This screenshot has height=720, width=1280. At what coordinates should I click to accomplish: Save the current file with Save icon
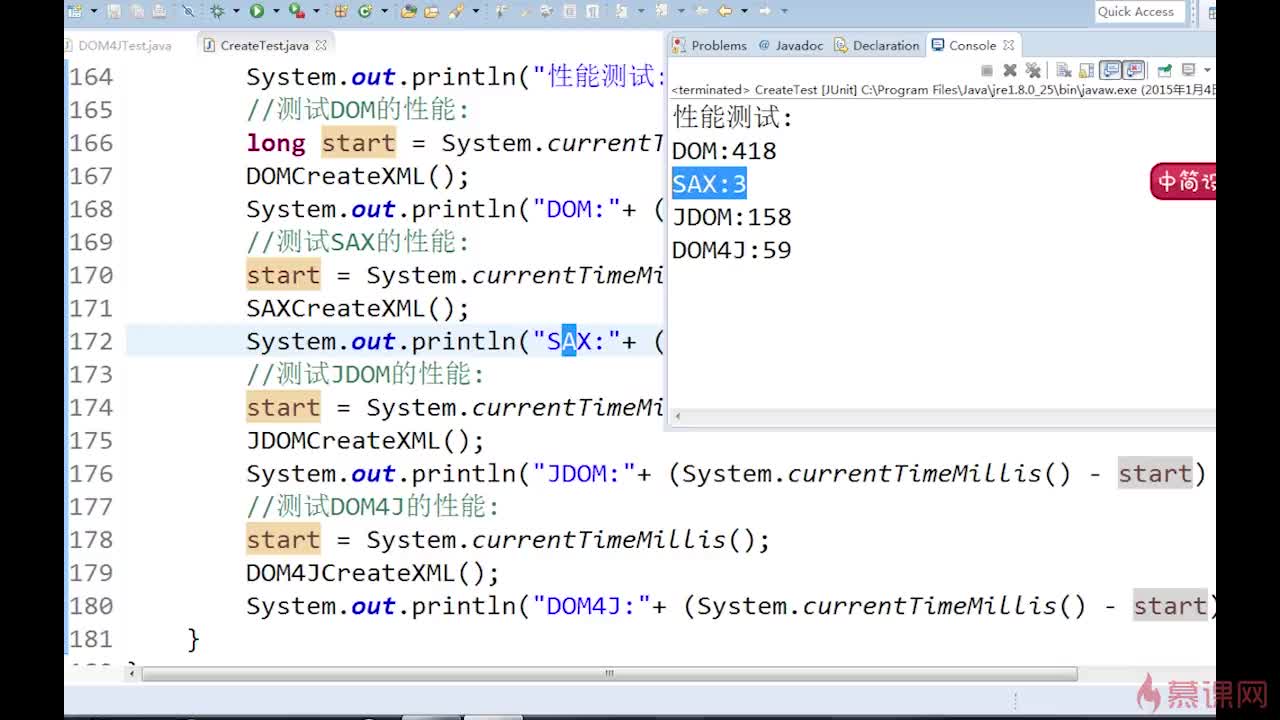[114, 12]
